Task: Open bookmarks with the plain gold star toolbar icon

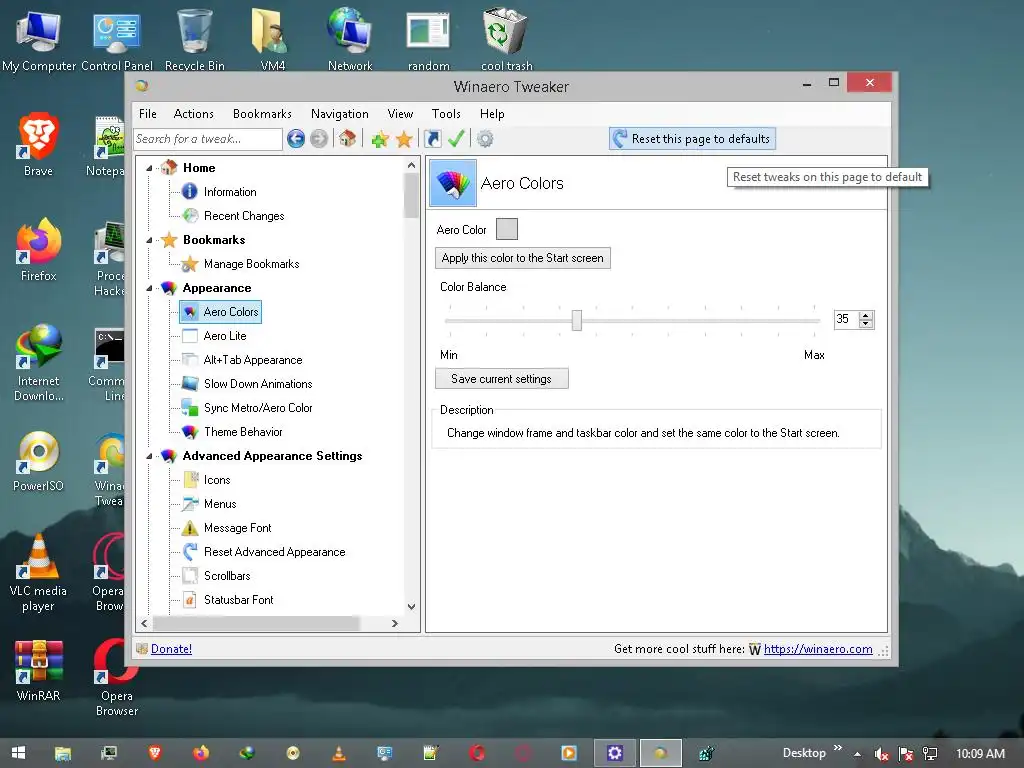Action: pyautogui.click(x=404, y=138)
